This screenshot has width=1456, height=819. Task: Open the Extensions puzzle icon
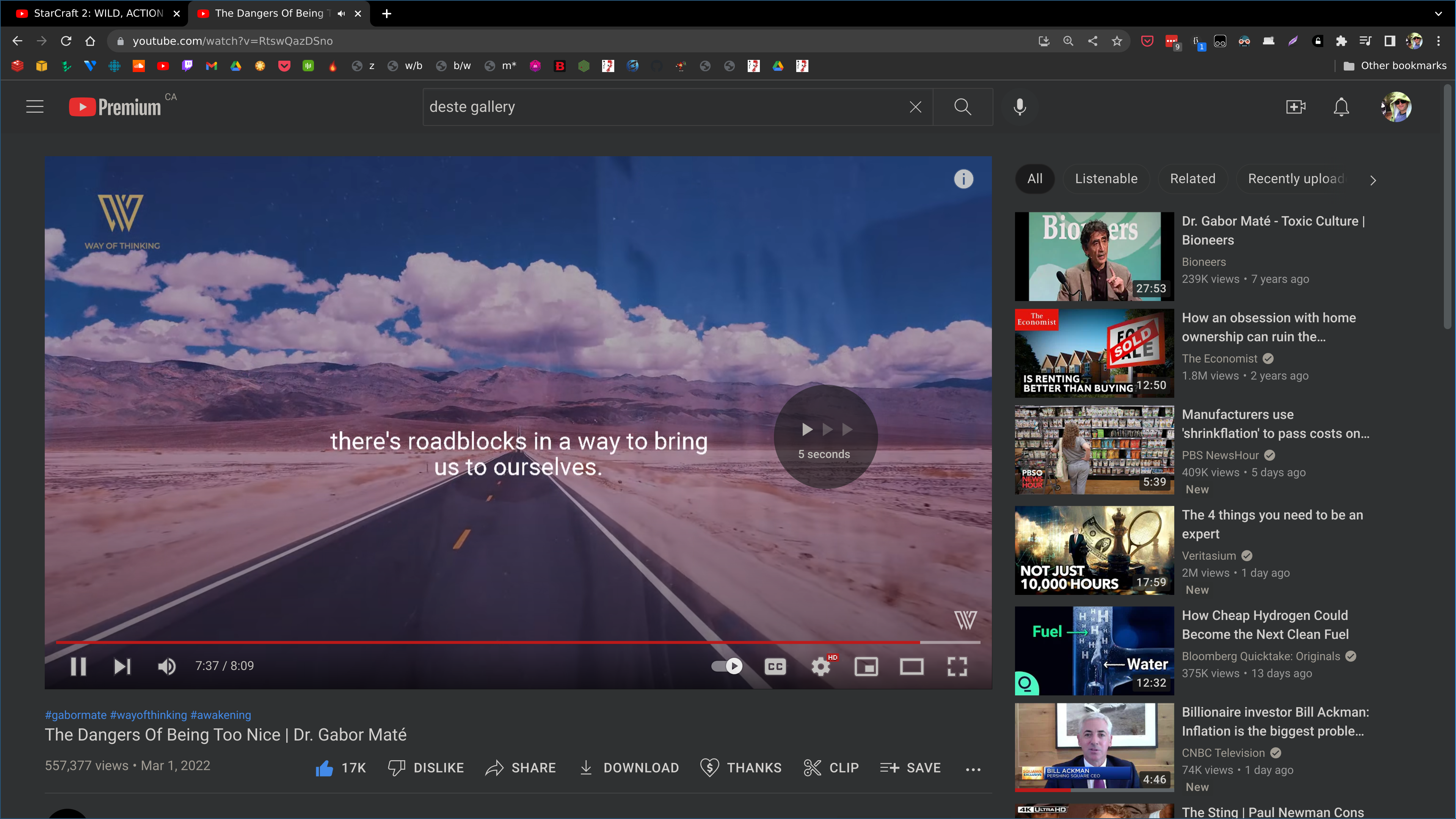(x=1341, y=41)
